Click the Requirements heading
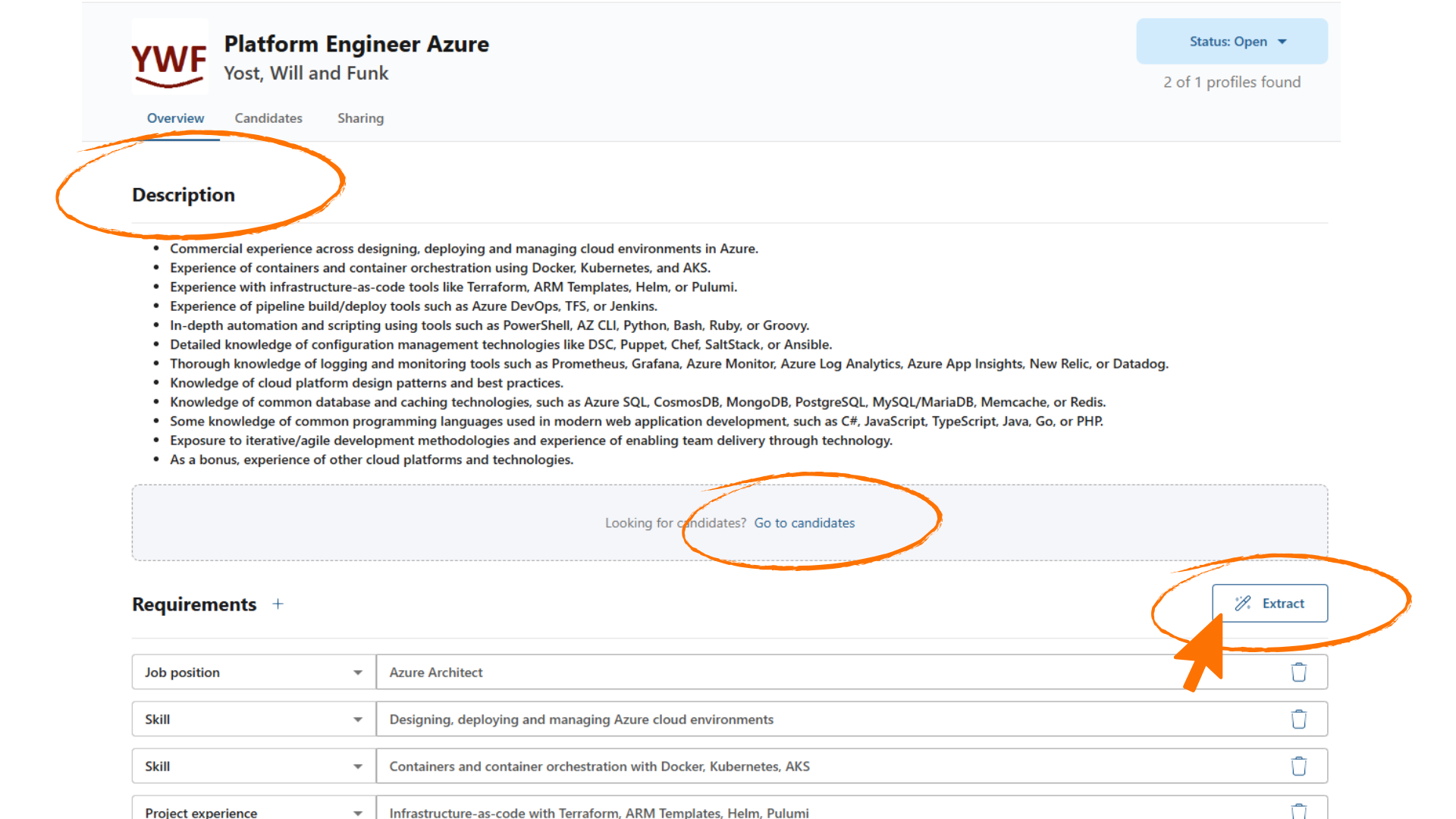 click(194, 604)
